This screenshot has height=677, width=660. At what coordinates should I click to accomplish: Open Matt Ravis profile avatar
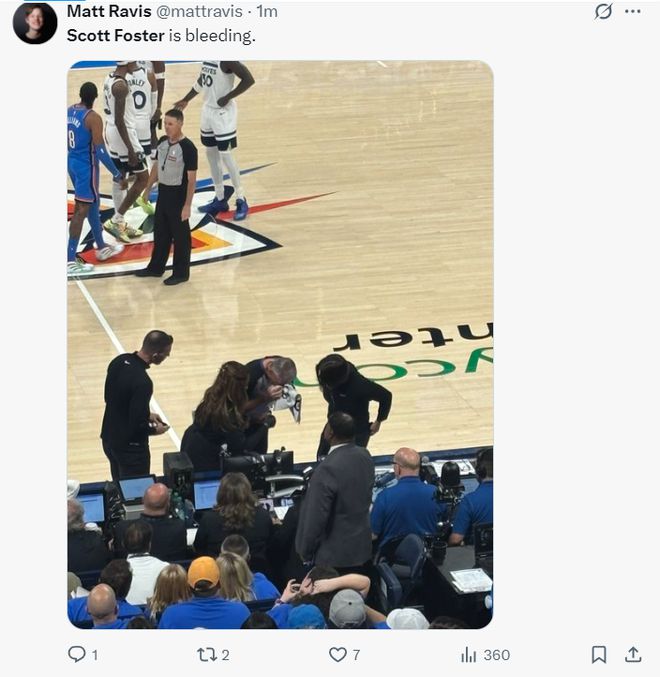click(x=34, y=22)
